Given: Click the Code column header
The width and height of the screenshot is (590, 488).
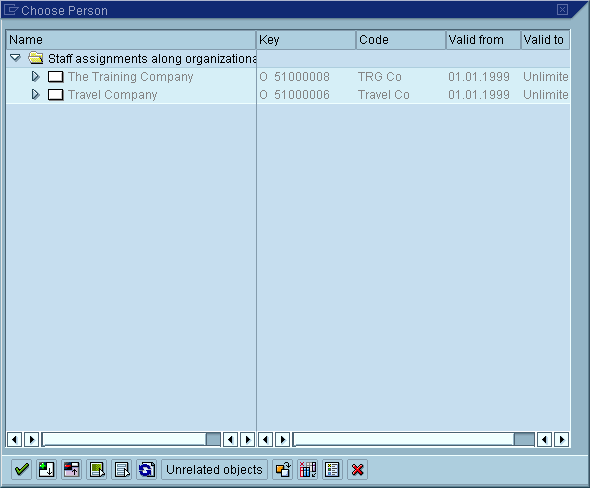Looking at the screenshot, I should (x=401, y=40).
